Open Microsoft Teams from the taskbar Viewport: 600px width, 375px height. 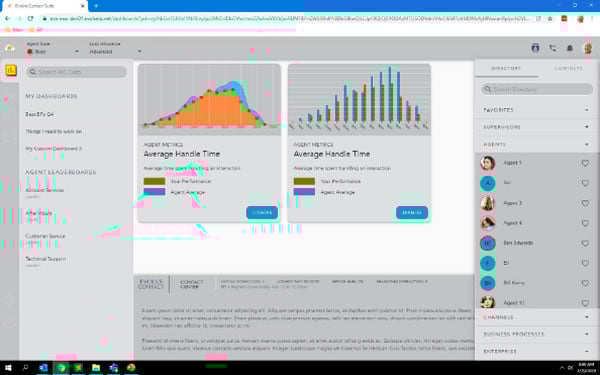point(113,368)
